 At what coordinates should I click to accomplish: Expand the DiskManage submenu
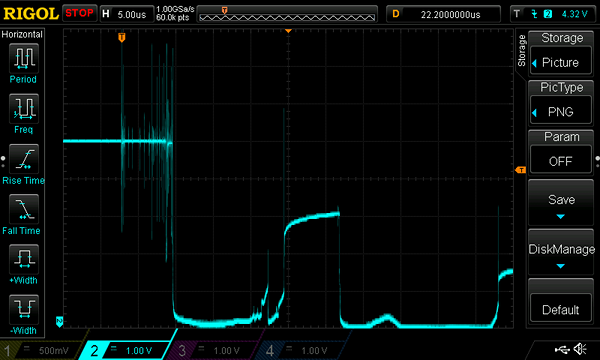(561, 252)
